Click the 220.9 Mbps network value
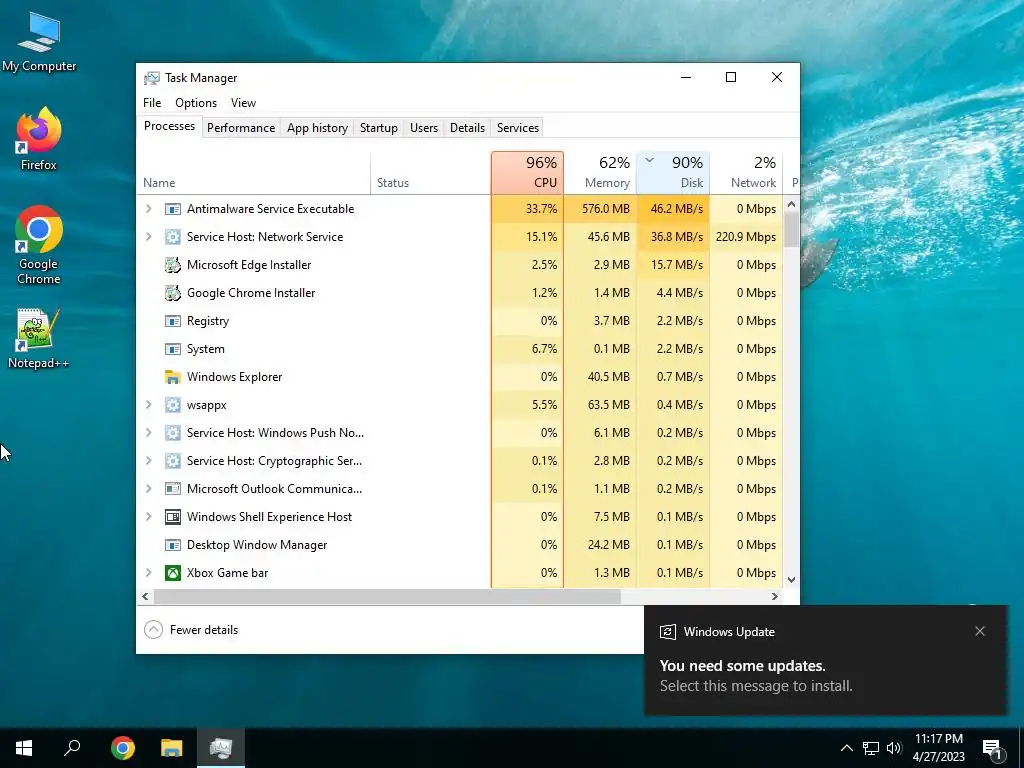Screen dimensions: 1024x768 pos(746,237)
